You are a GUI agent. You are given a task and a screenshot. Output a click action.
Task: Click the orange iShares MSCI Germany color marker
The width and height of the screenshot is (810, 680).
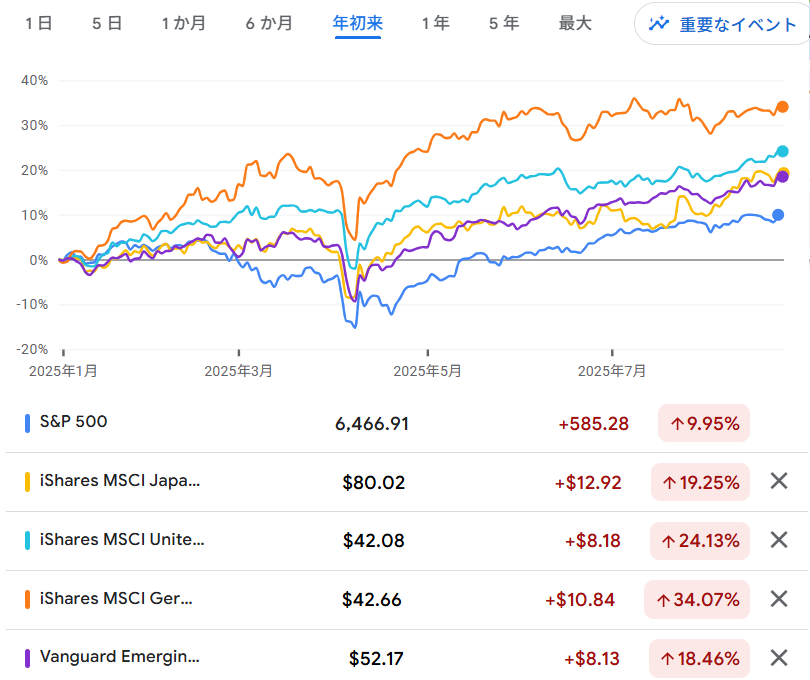[28, 600]
